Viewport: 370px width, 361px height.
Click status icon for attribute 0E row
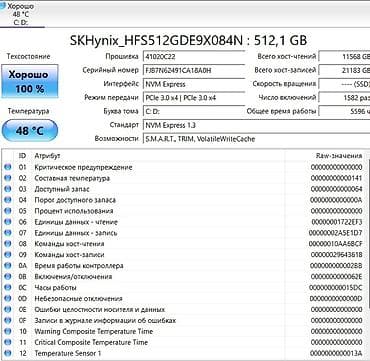pos(7,309)
